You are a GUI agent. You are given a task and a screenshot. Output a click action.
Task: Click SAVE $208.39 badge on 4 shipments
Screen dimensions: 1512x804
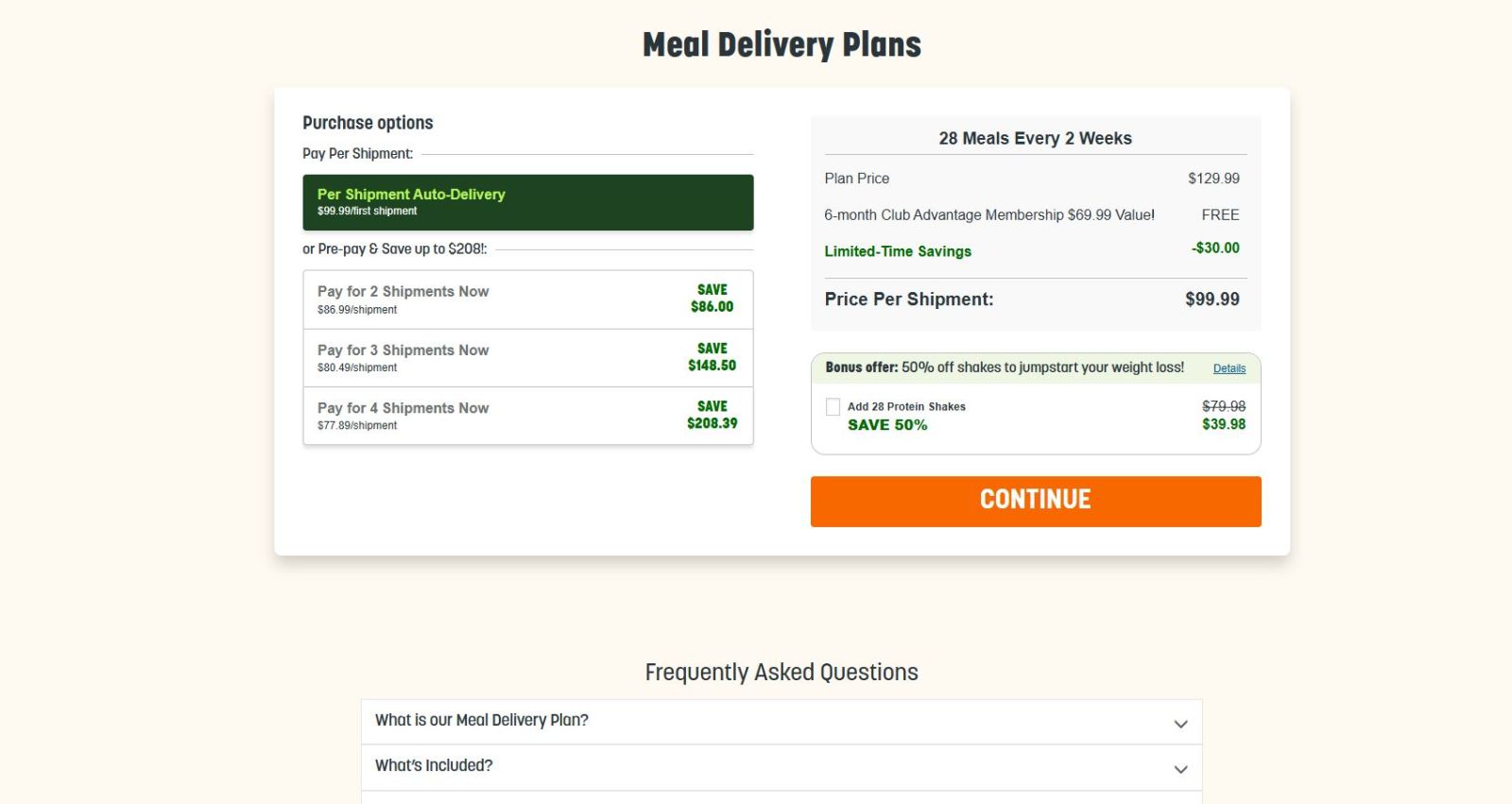(x=712, y=415)
